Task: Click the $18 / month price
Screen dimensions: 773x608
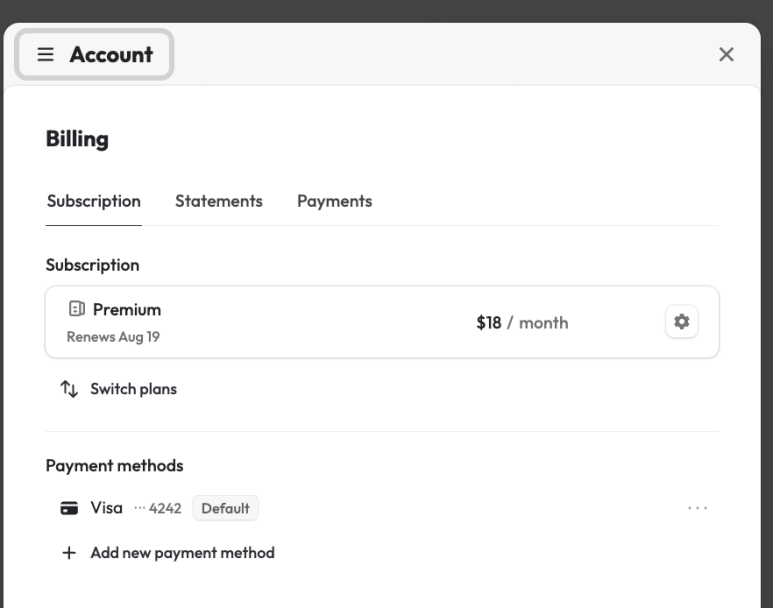Action: [x=522, y=323]
